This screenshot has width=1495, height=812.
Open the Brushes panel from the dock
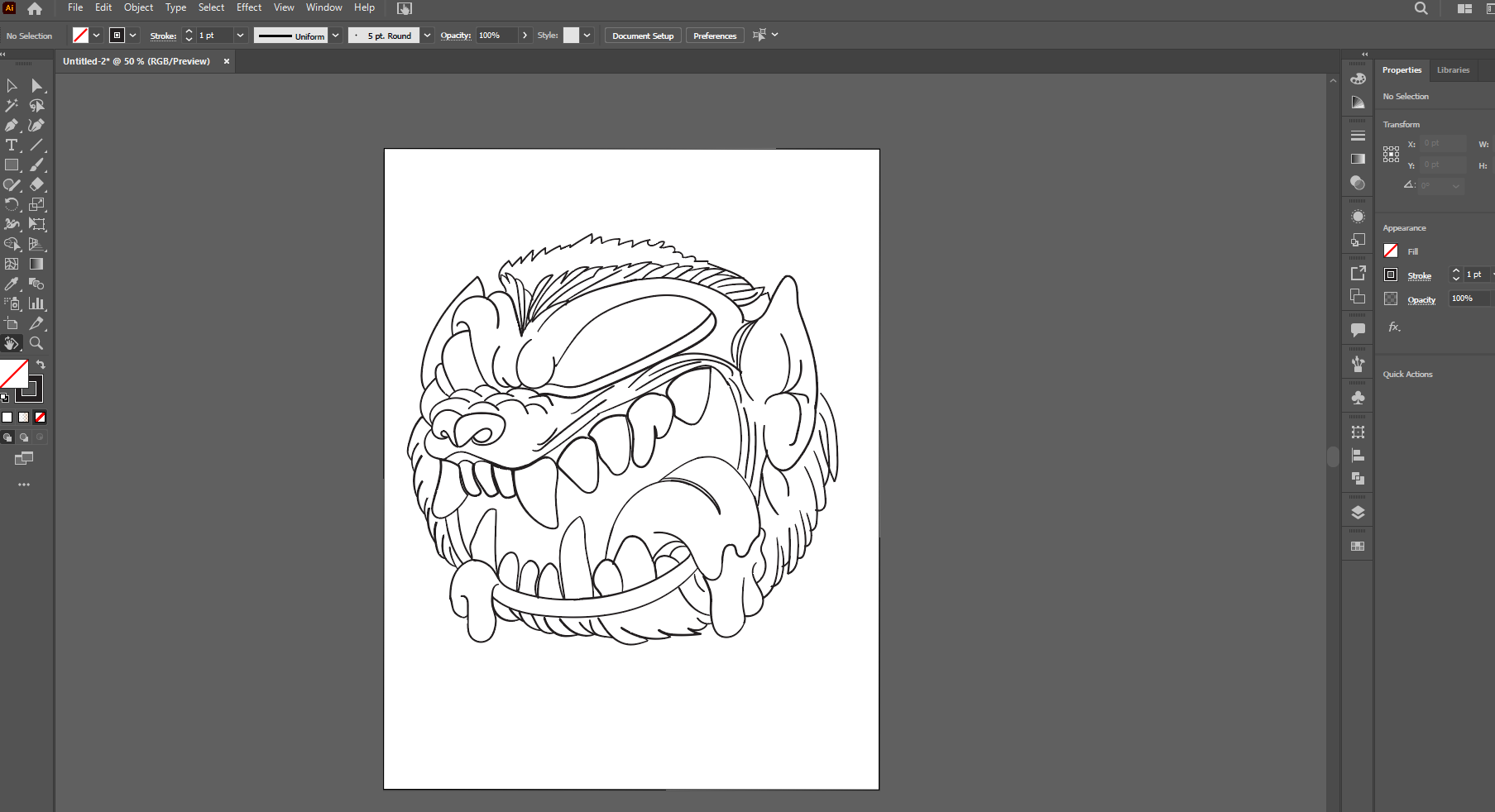(1358, 364)
